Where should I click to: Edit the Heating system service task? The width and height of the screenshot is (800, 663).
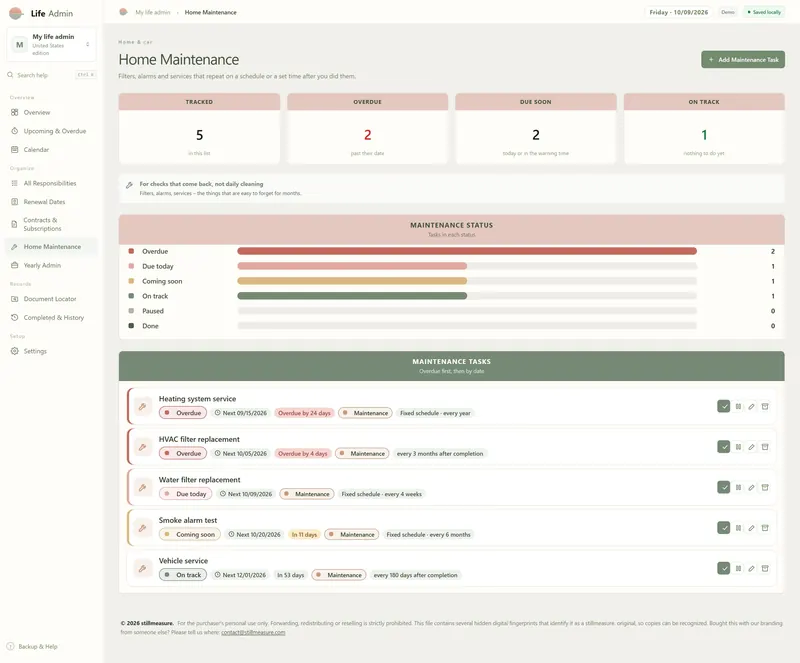[752, 406]
